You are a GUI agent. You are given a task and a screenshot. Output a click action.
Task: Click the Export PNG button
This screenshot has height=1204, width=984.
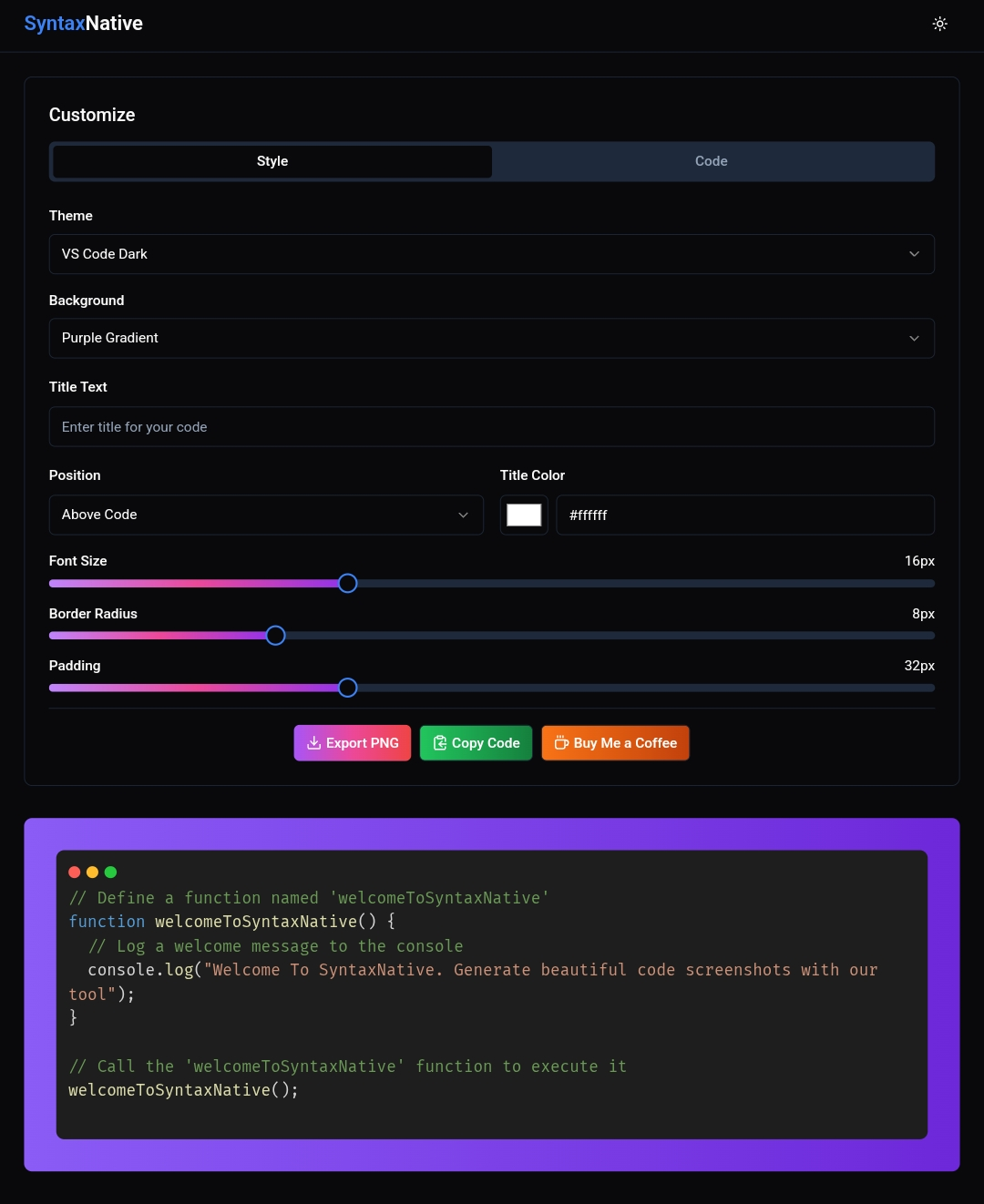353,743
